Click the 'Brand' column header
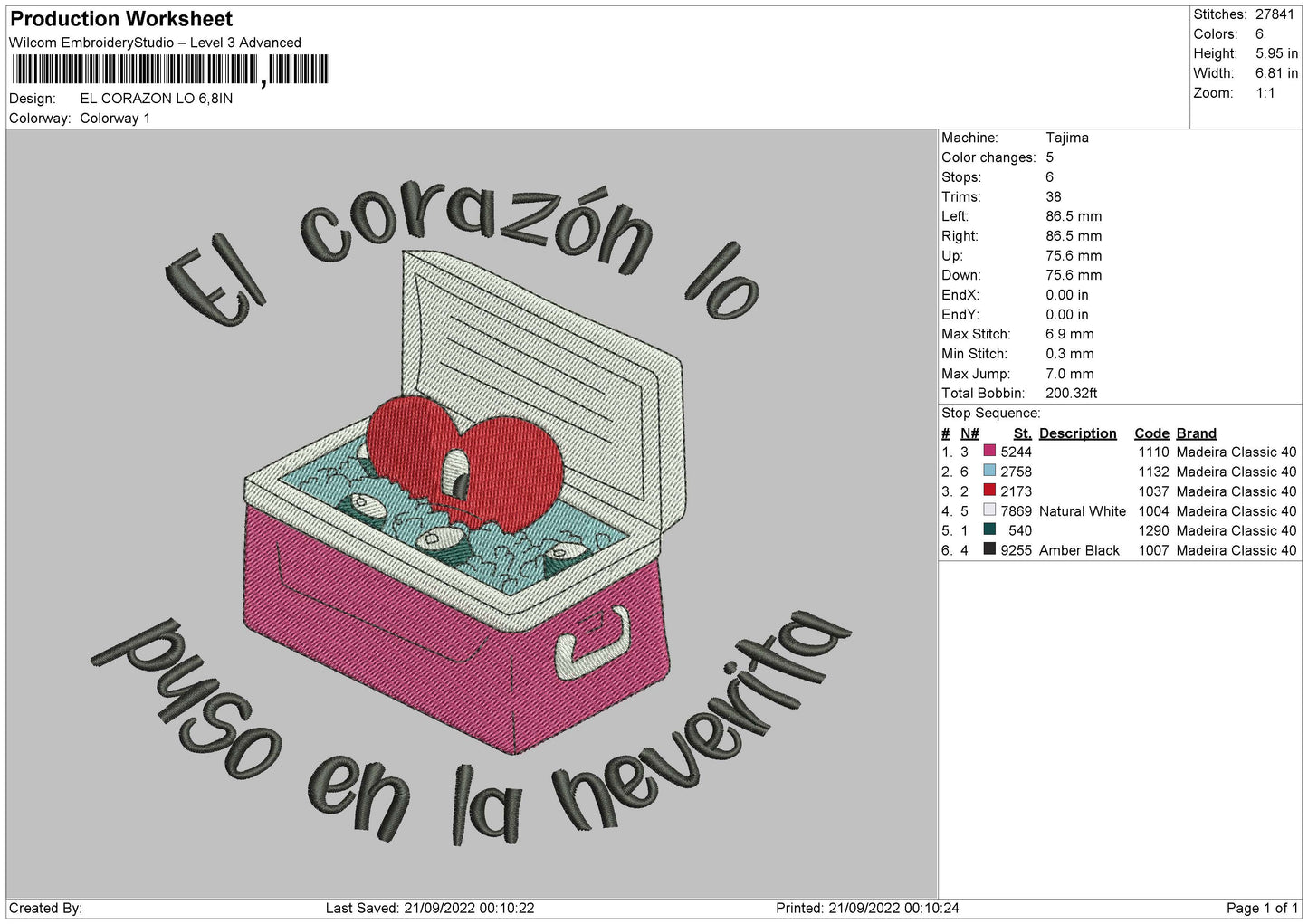 [1197, 433]
